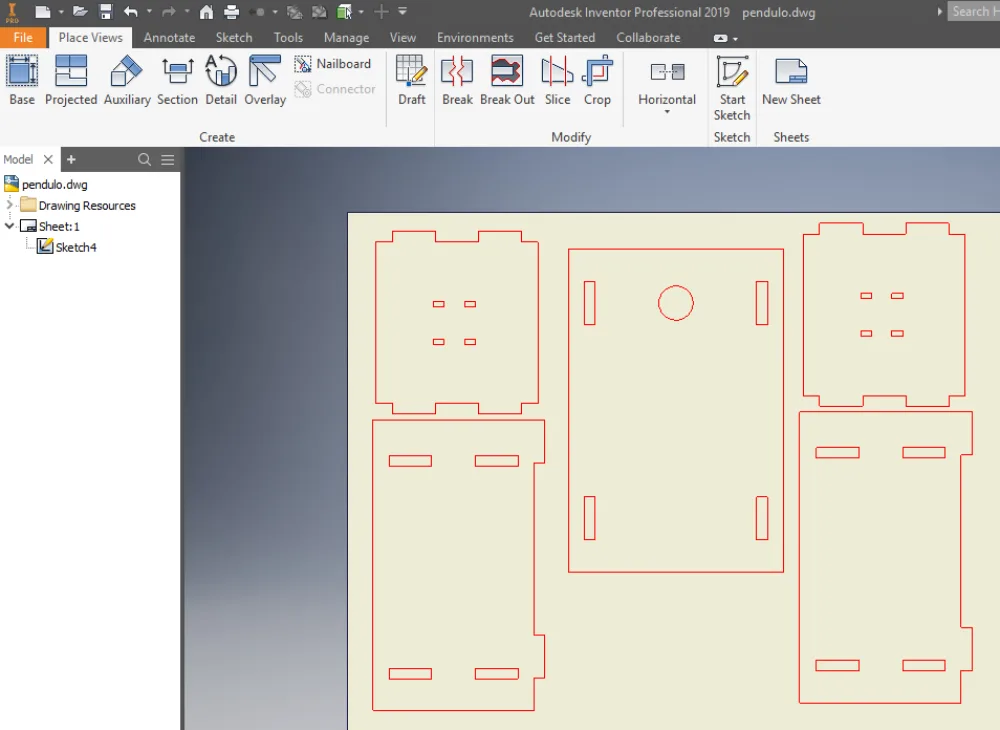
Task: Select pendulo.dwg in the browser tree
Action: click(x=55, y=185)
